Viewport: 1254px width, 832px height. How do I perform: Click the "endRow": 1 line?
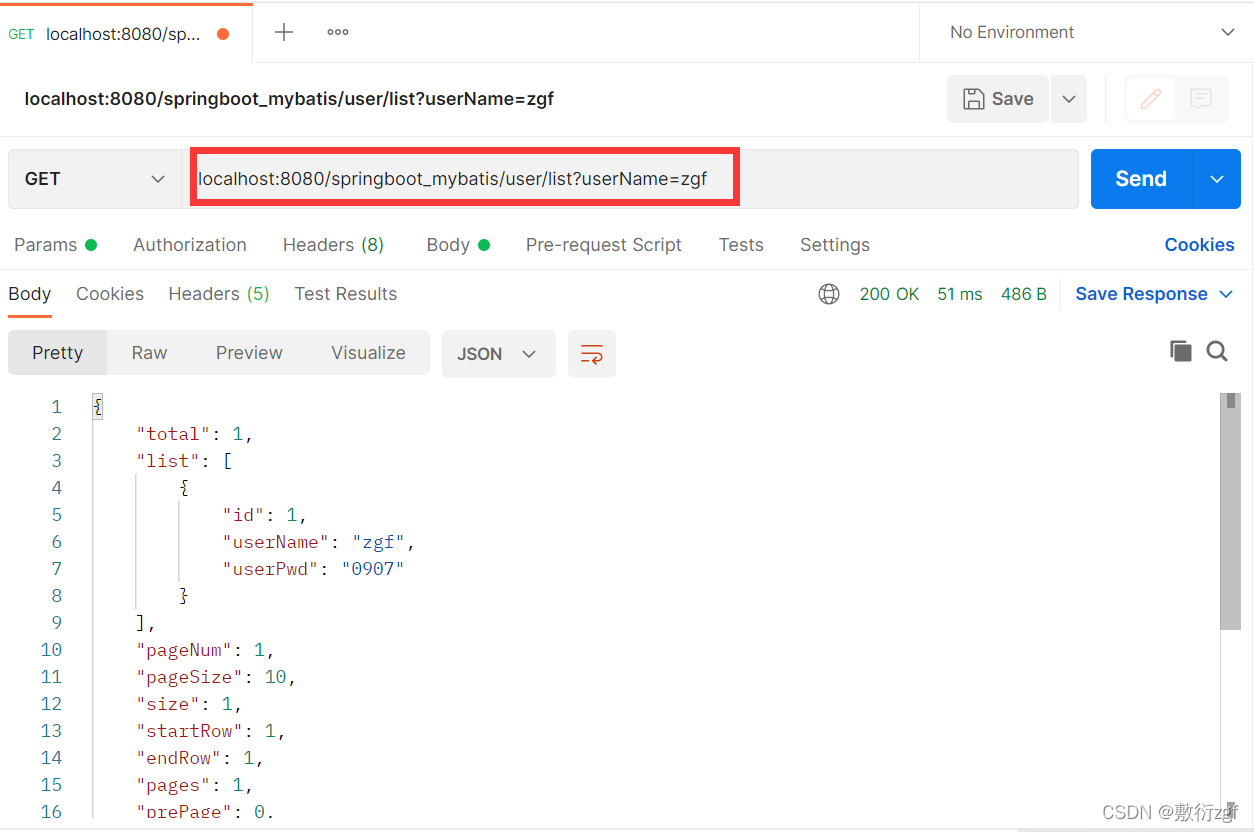(x=201, y=758)
